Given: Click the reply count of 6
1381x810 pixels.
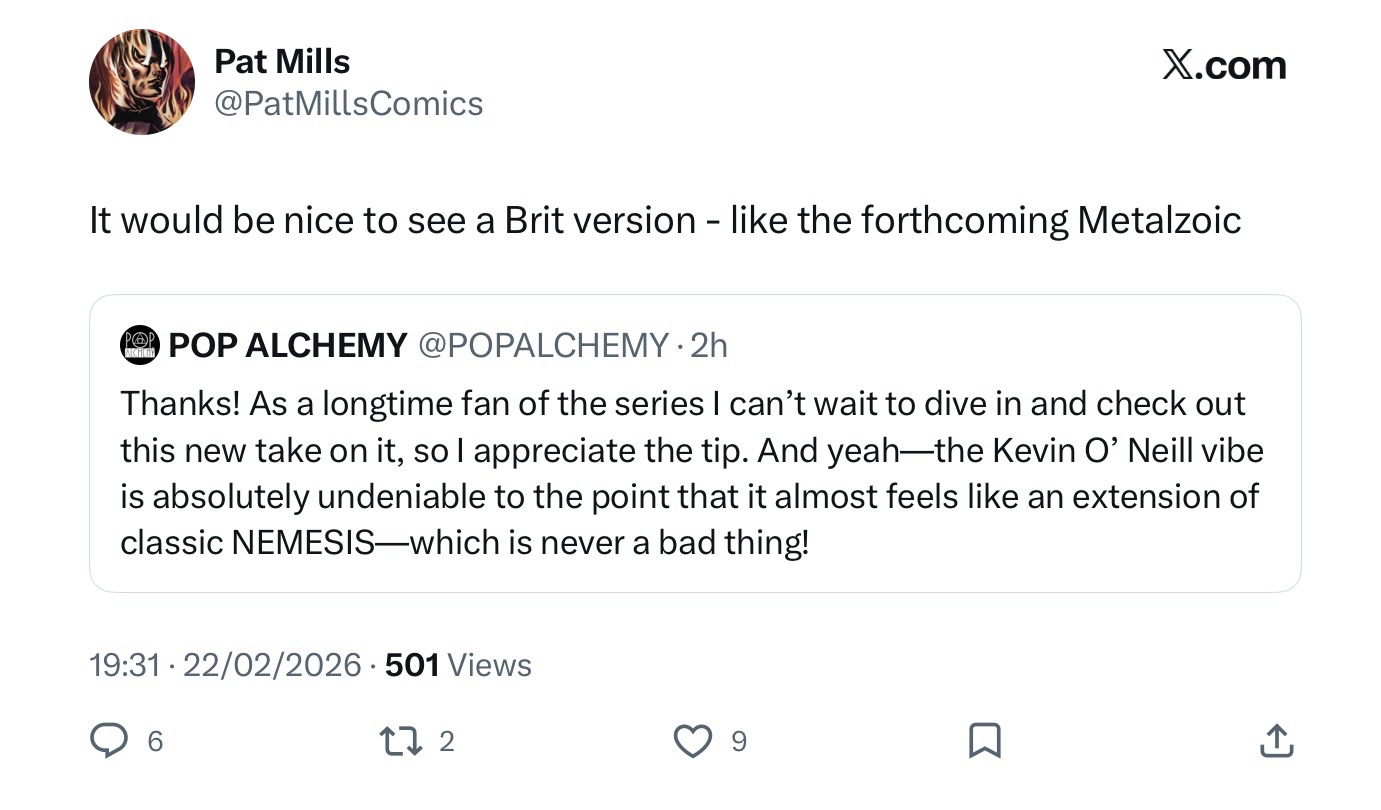Looking at the screenshot, I should pos(155,741).
